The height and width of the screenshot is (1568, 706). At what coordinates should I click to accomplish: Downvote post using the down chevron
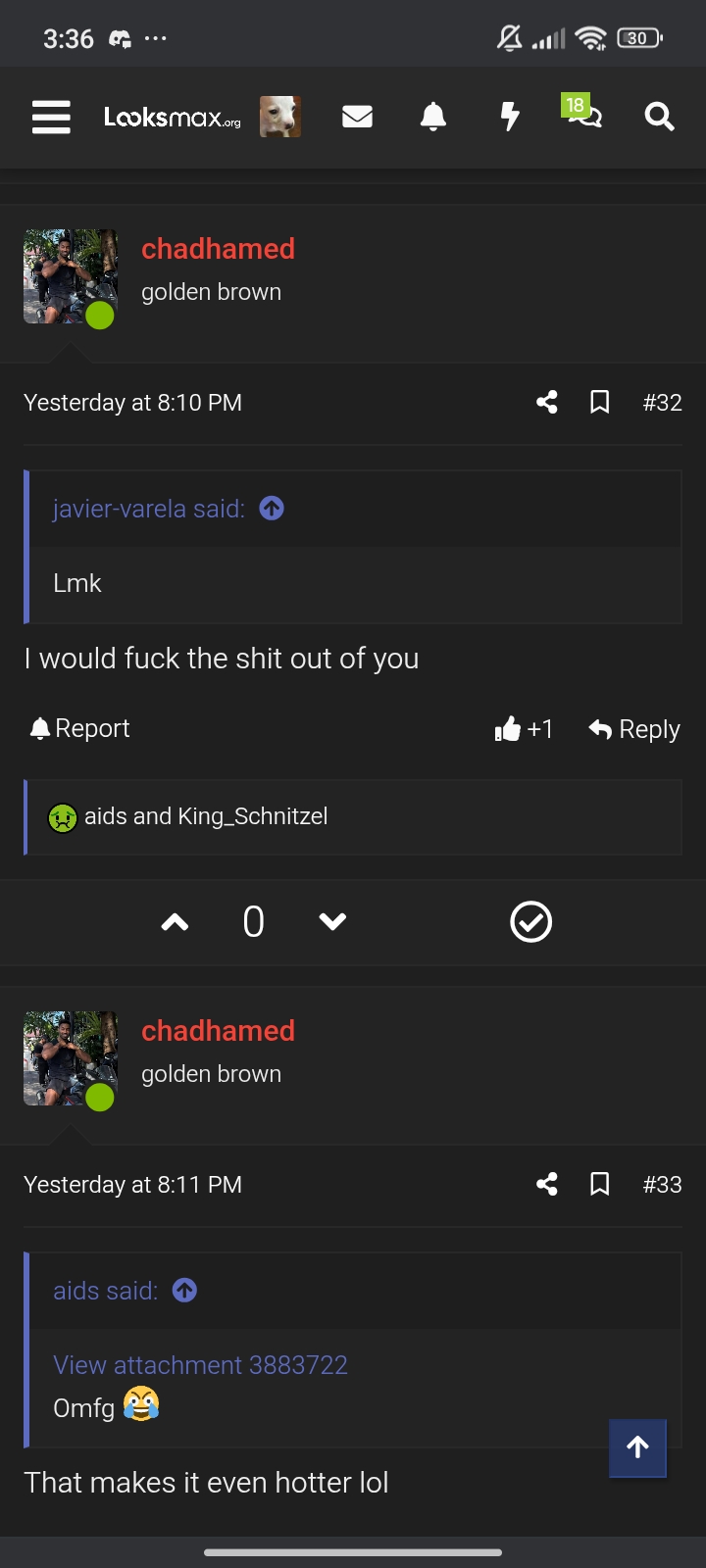[x=333, y=922]
